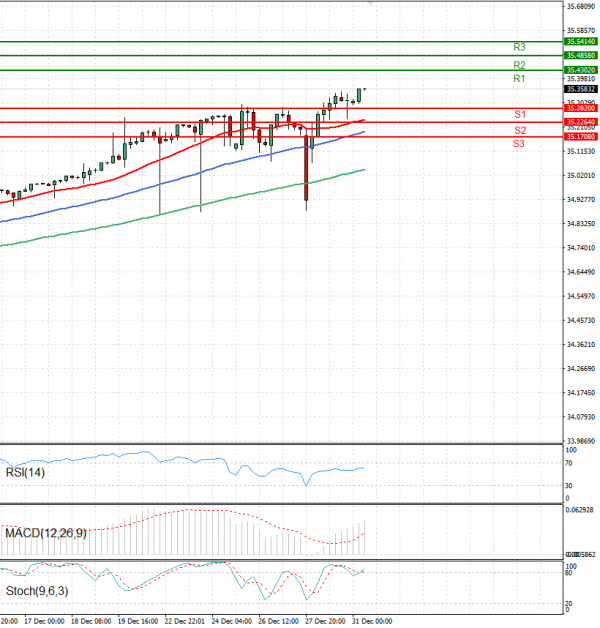
Task: Select the current price tag 35.35832
Action: point(581,89)
